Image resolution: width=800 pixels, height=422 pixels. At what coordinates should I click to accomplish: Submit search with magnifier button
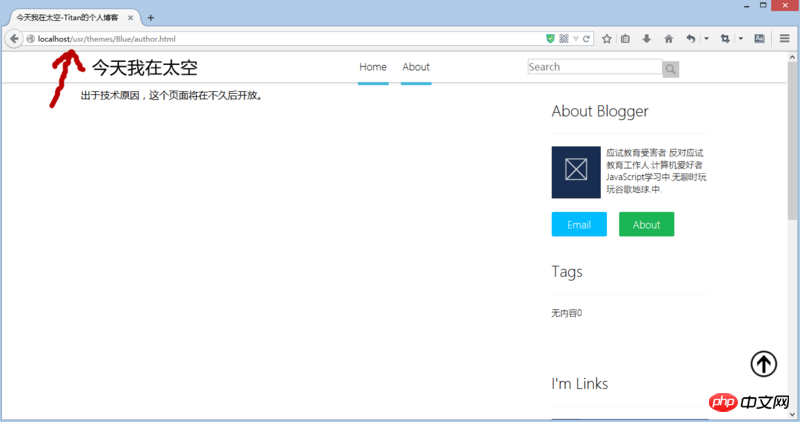(x=670, y=69)
